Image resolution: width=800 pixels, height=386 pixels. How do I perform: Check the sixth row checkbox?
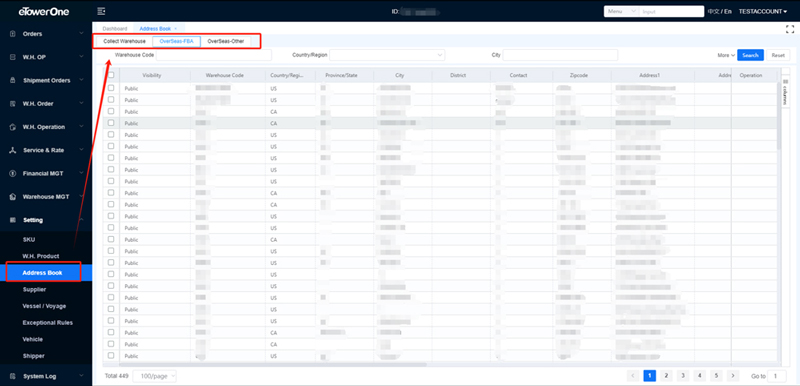(111, 146)
